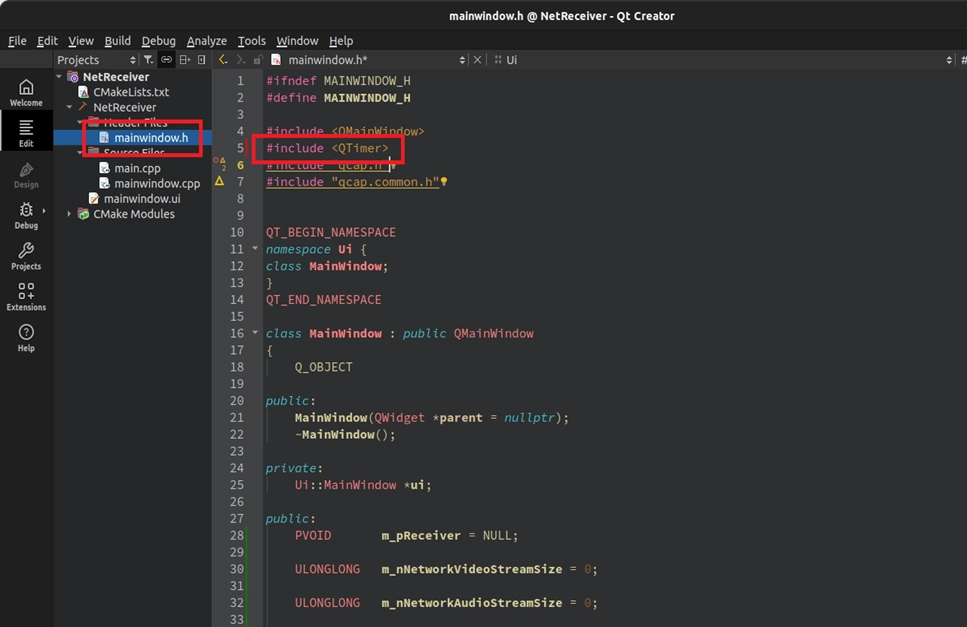The height and width of the screenshot is (627, 967).
Task: Open the Extensions mode
Action: [x=26, y=297]
